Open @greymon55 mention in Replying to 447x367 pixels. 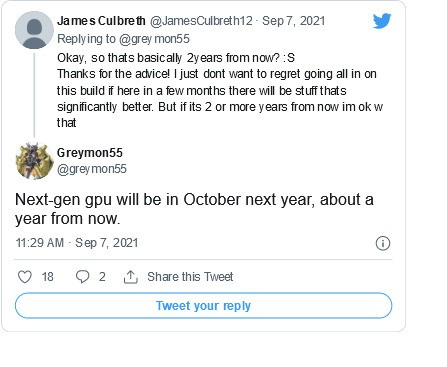tap(154, 39)
